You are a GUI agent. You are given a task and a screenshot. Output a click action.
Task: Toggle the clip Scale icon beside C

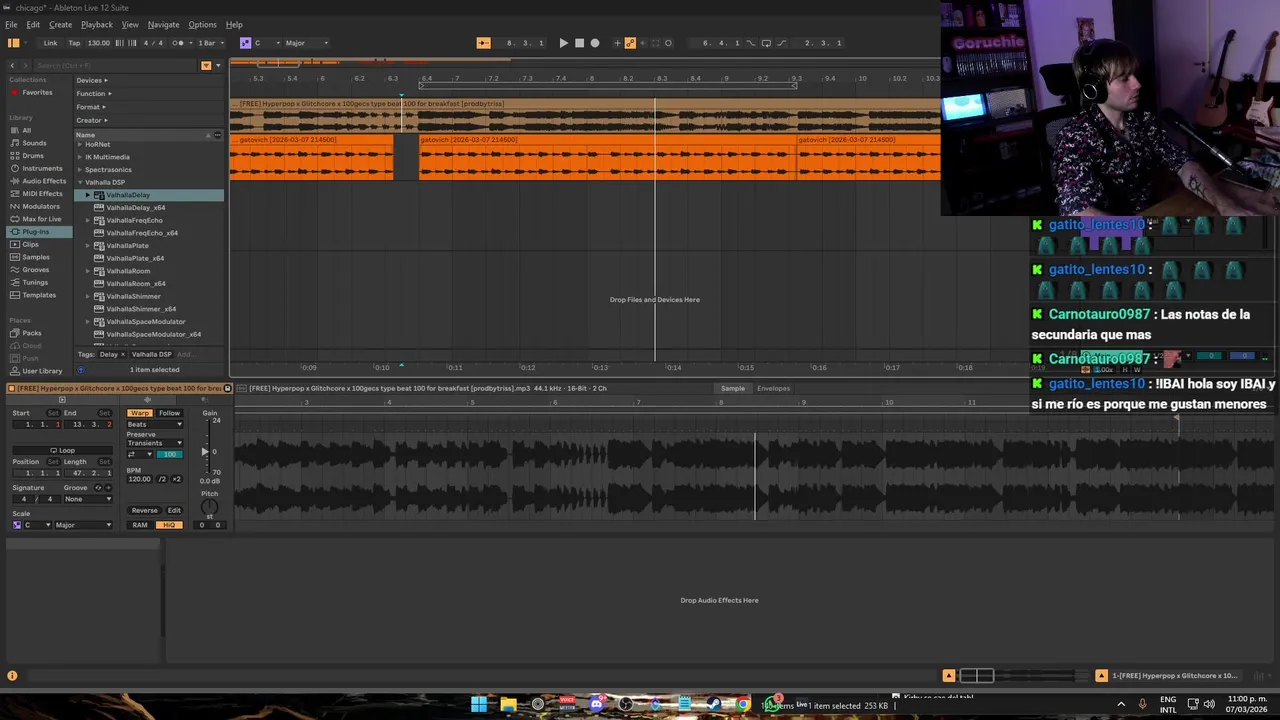(x=17, y=525)
